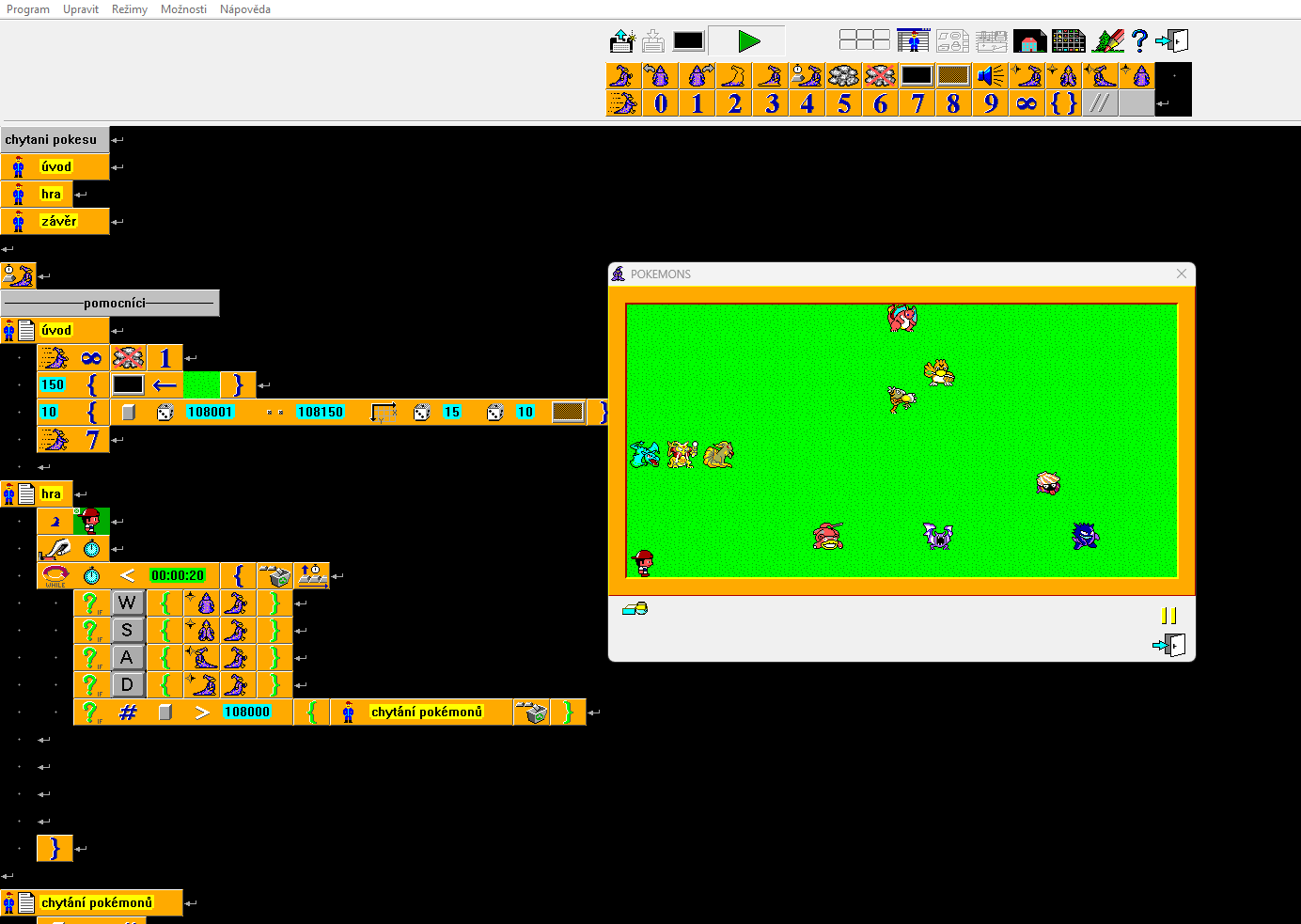Open the Program menu
The height and width of the screenshot is (924, 1301).
28,9
